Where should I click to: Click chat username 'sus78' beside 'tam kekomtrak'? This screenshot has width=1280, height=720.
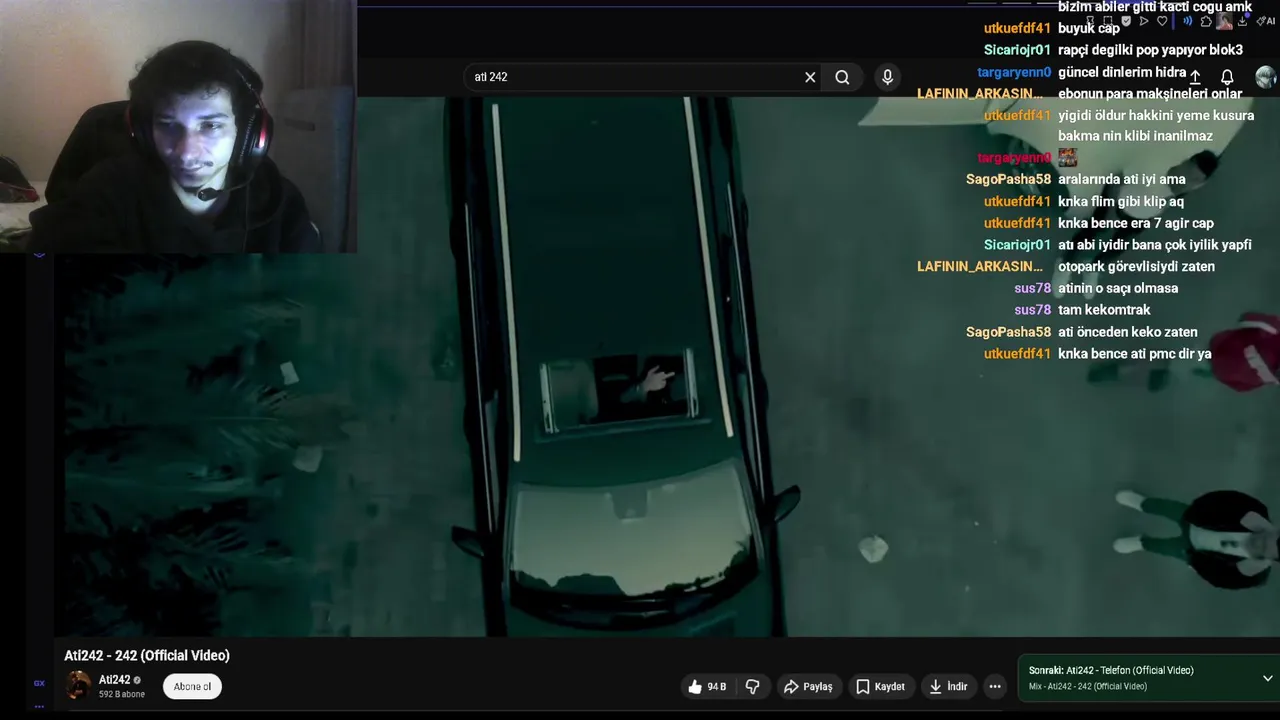(x=1032, y=310)
